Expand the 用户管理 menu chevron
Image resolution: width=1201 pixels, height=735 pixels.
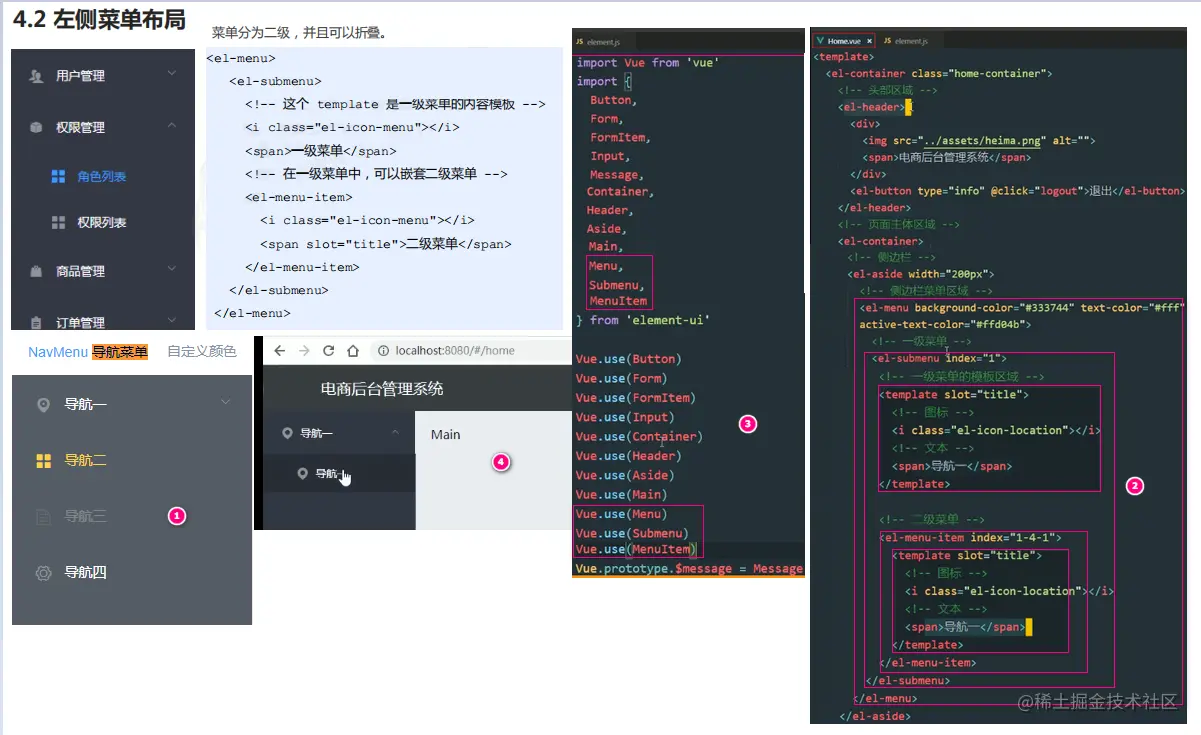pos(172,73)
